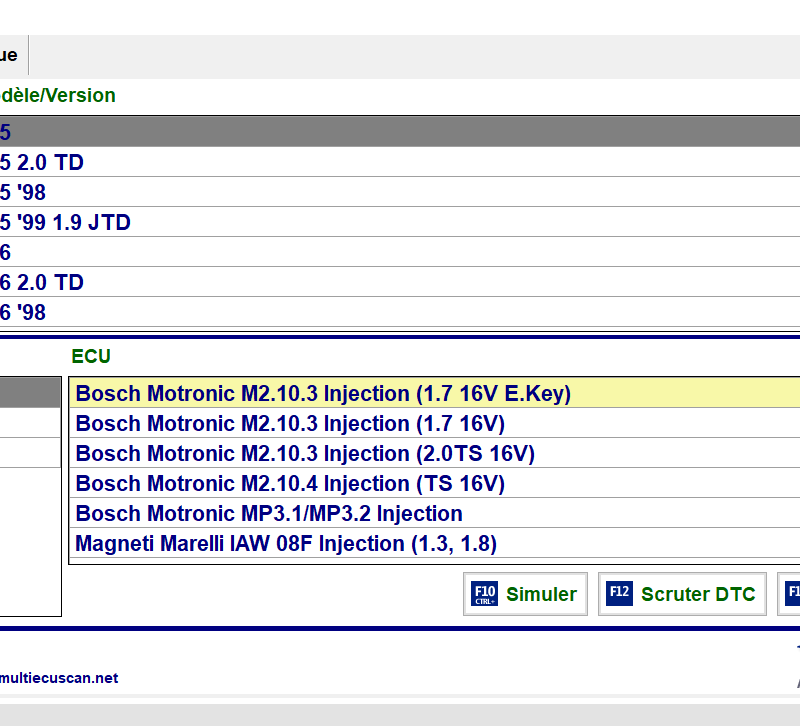Choose Bosch Motronic M2.10.3 Injection (1.7 16V)
The image size is (800, 726).
tap(290, 424)
